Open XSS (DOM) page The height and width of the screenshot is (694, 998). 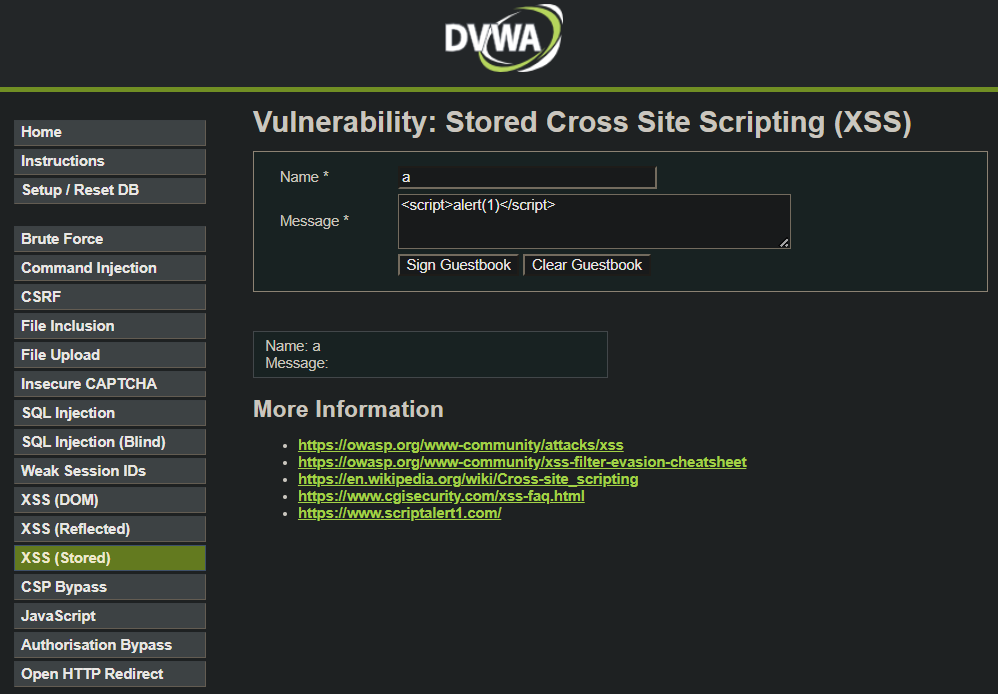109,500
